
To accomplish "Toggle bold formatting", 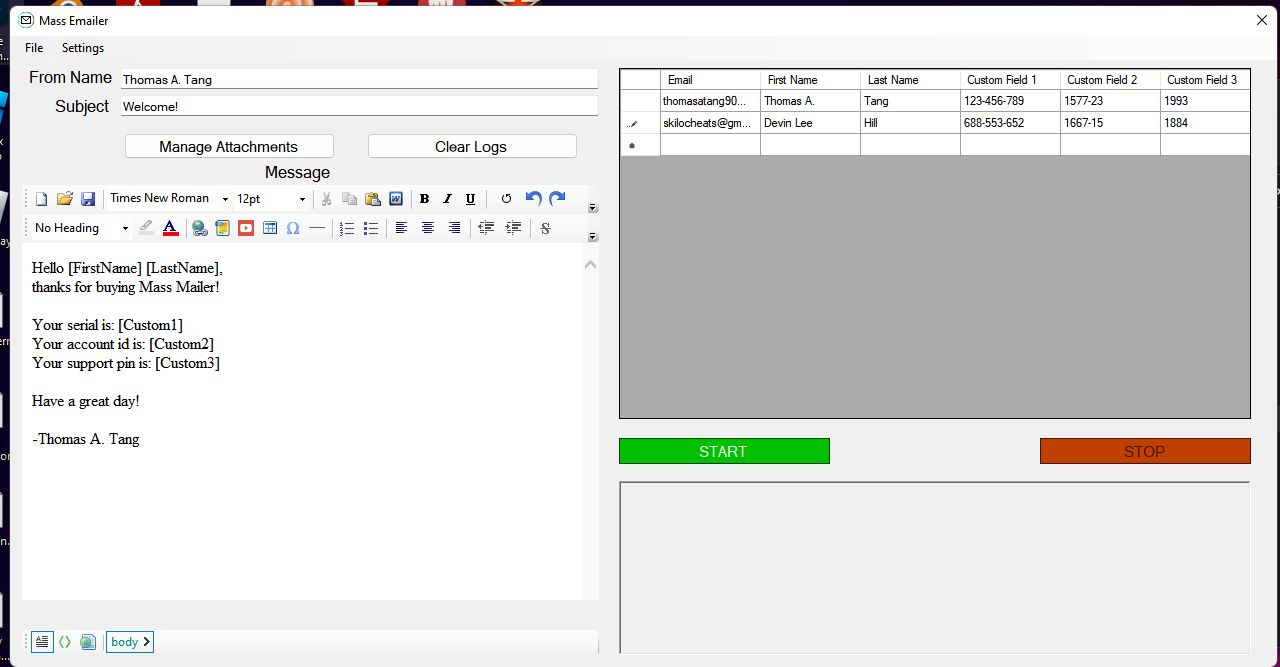I will click(424, 199).
